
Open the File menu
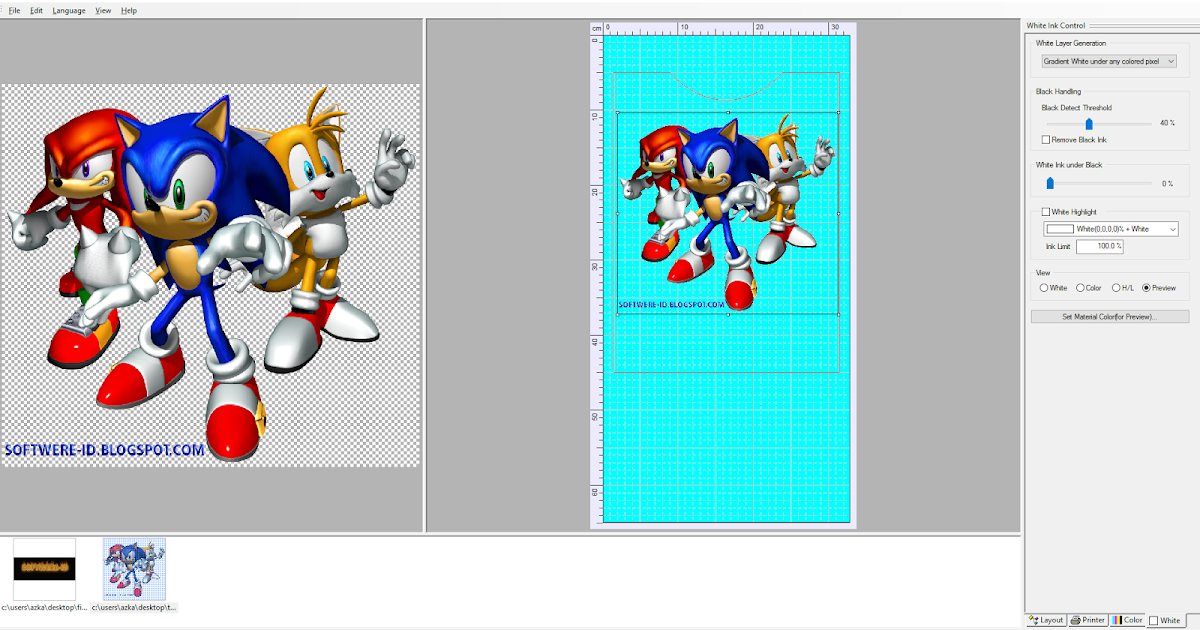pos(14,10)
